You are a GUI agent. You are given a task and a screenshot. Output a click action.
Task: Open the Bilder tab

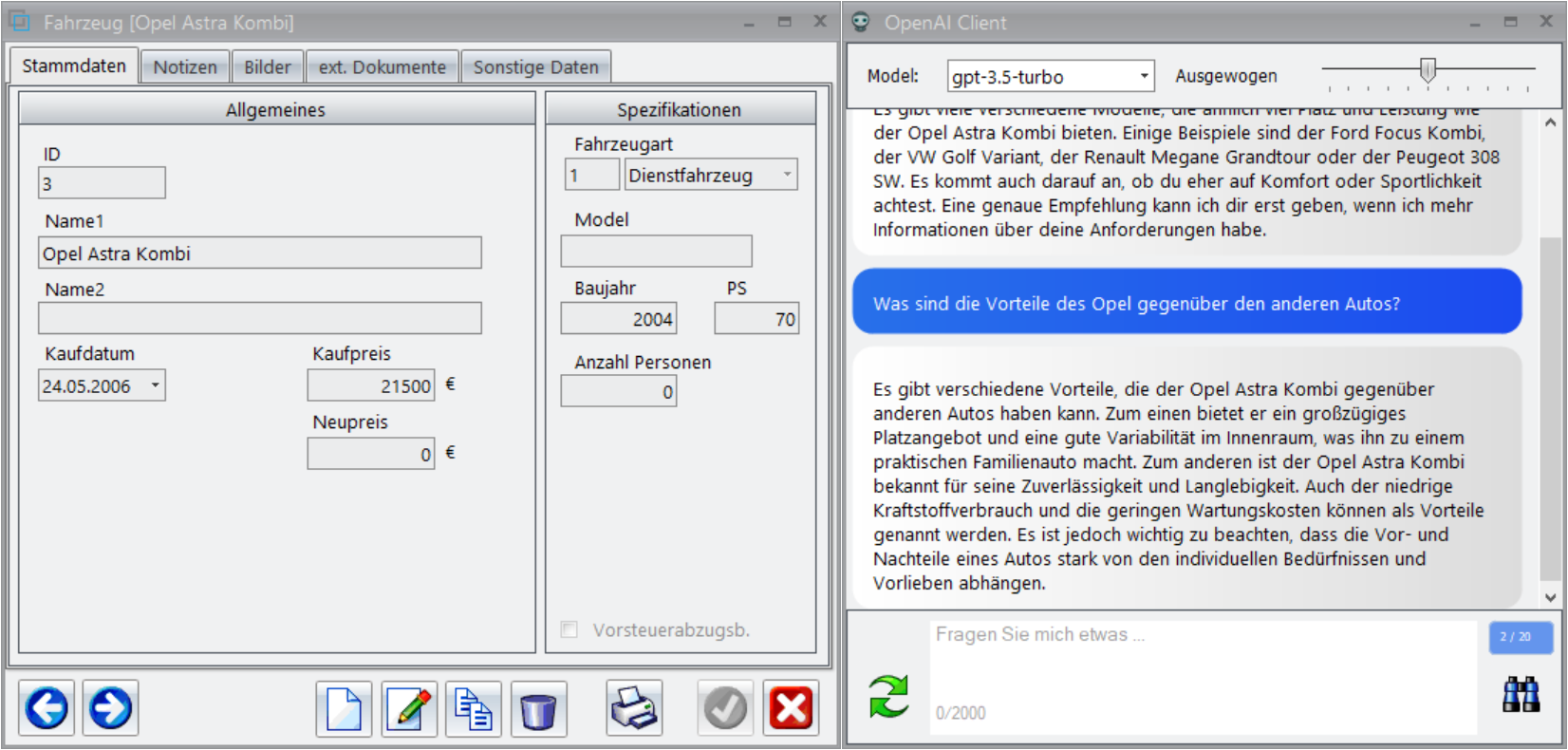point(268,67)
